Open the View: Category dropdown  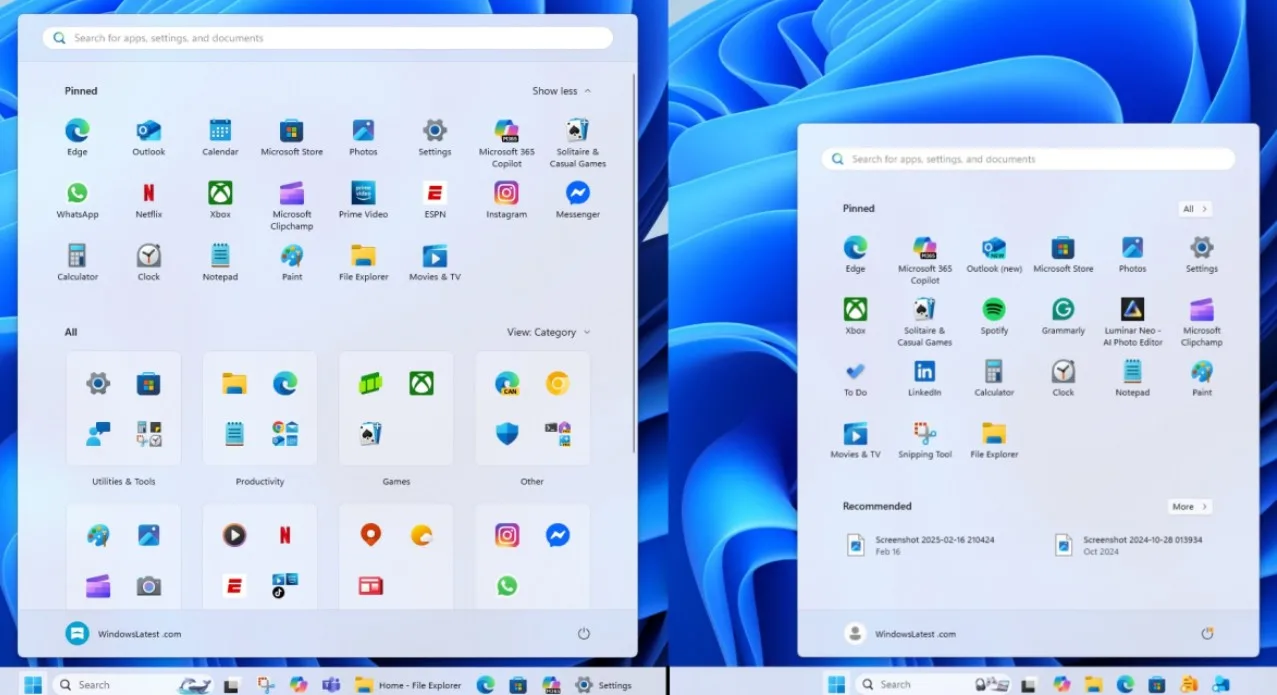548,332
